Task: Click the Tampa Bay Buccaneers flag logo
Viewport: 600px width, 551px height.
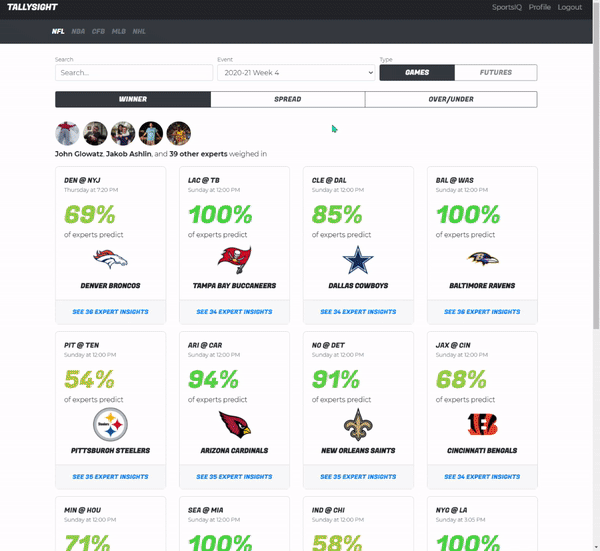Action: tap(234, 260)
